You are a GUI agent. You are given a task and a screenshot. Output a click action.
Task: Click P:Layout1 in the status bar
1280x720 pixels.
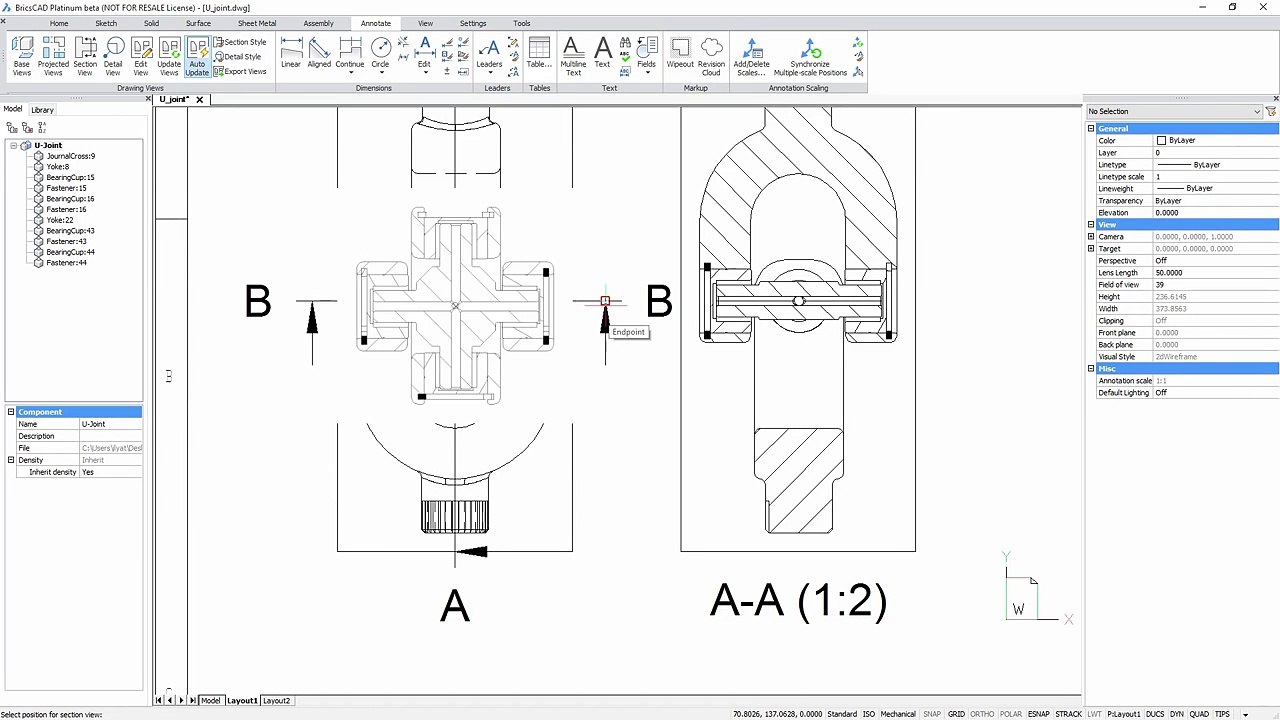point(1125,714)
